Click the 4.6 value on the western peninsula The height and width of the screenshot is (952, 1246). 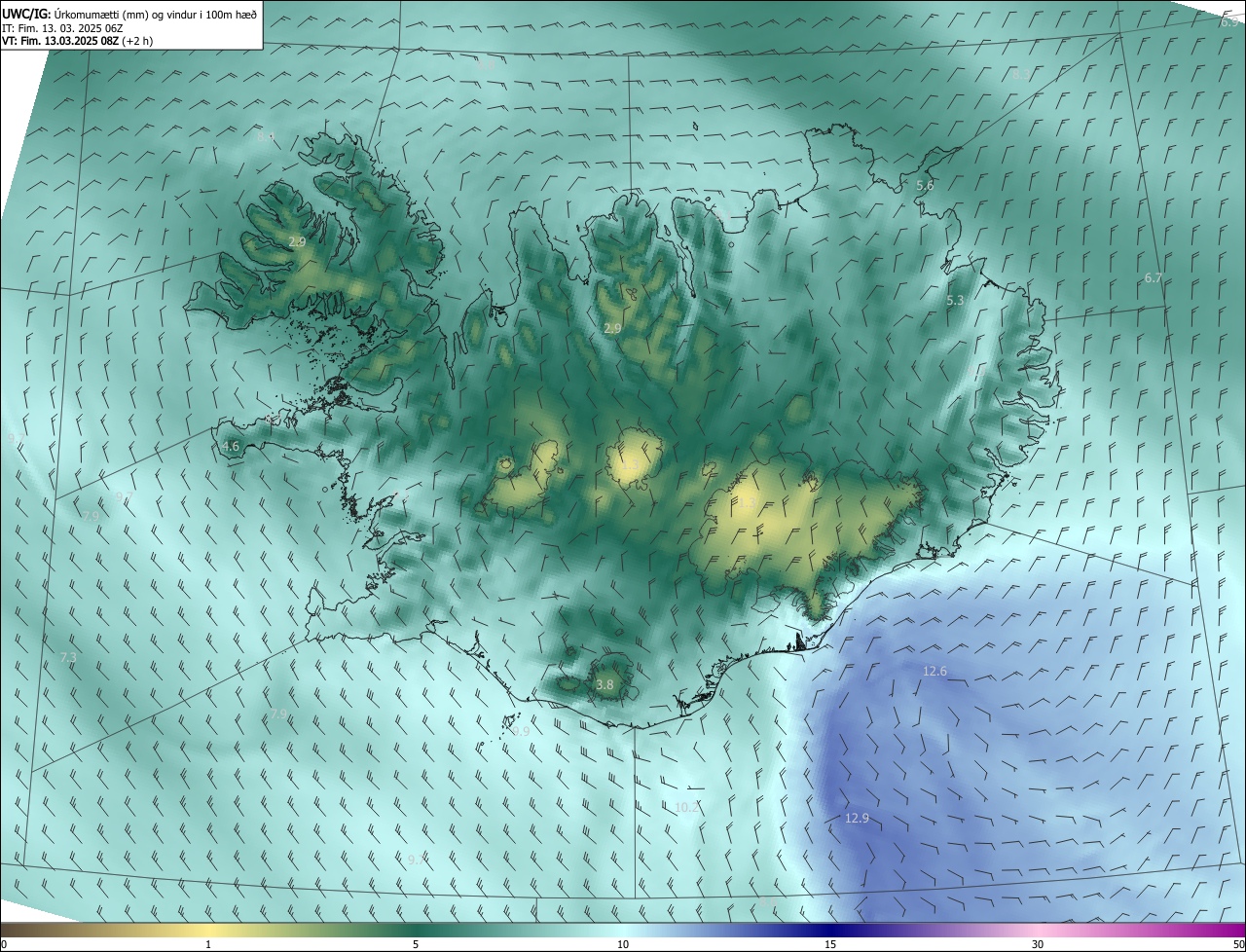[231, 447]
